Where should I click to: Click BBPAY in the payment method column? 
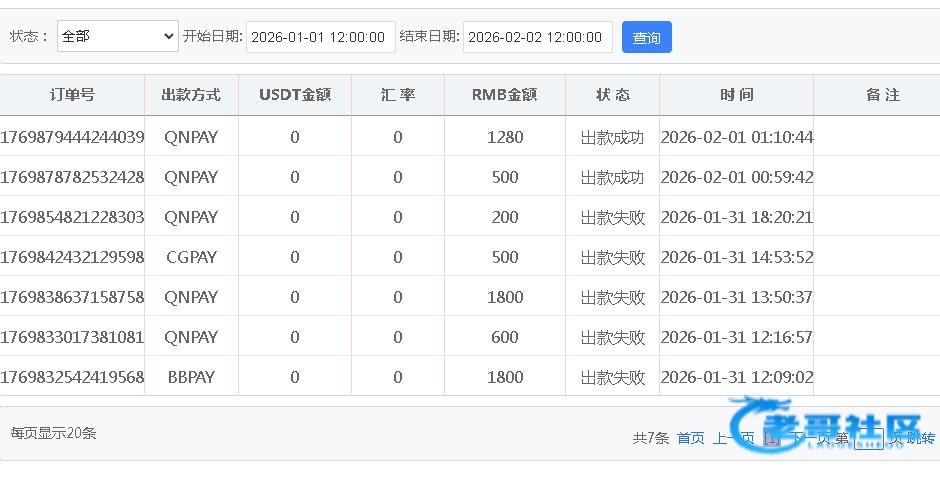coord(191,377)
